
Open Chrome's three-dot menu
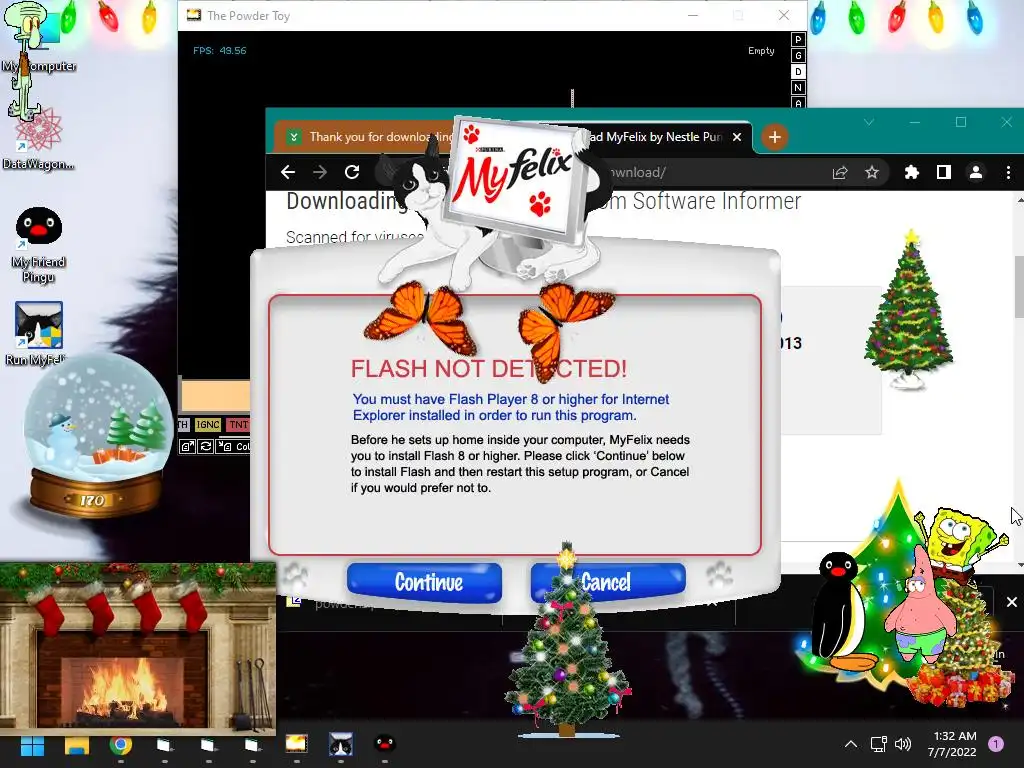(1008, 172)
